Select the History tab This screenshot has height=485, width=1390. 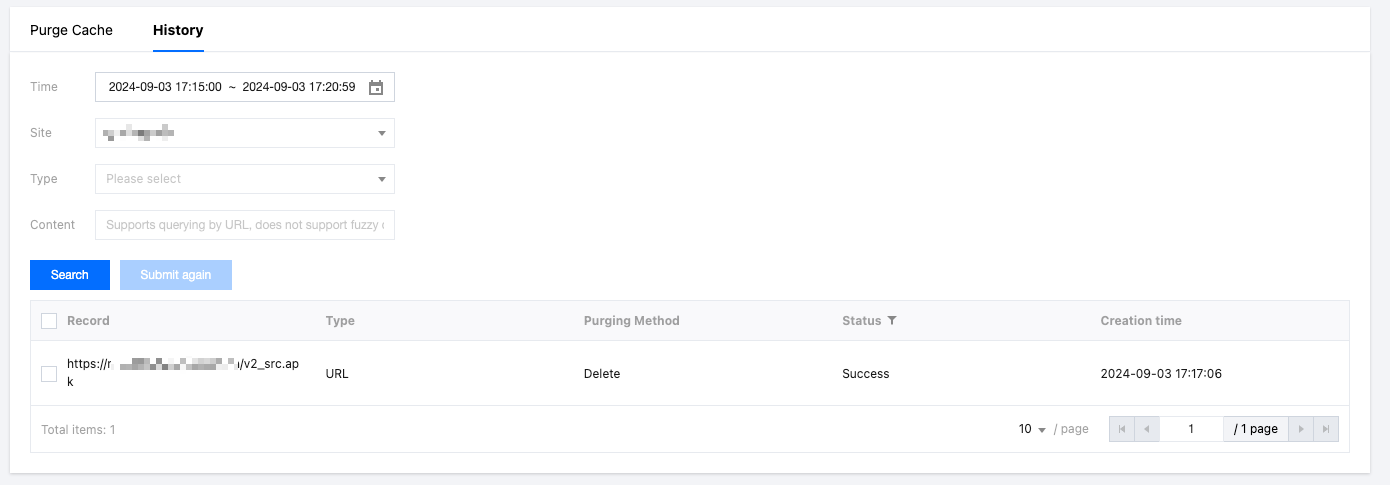click(x=178, y=30)
